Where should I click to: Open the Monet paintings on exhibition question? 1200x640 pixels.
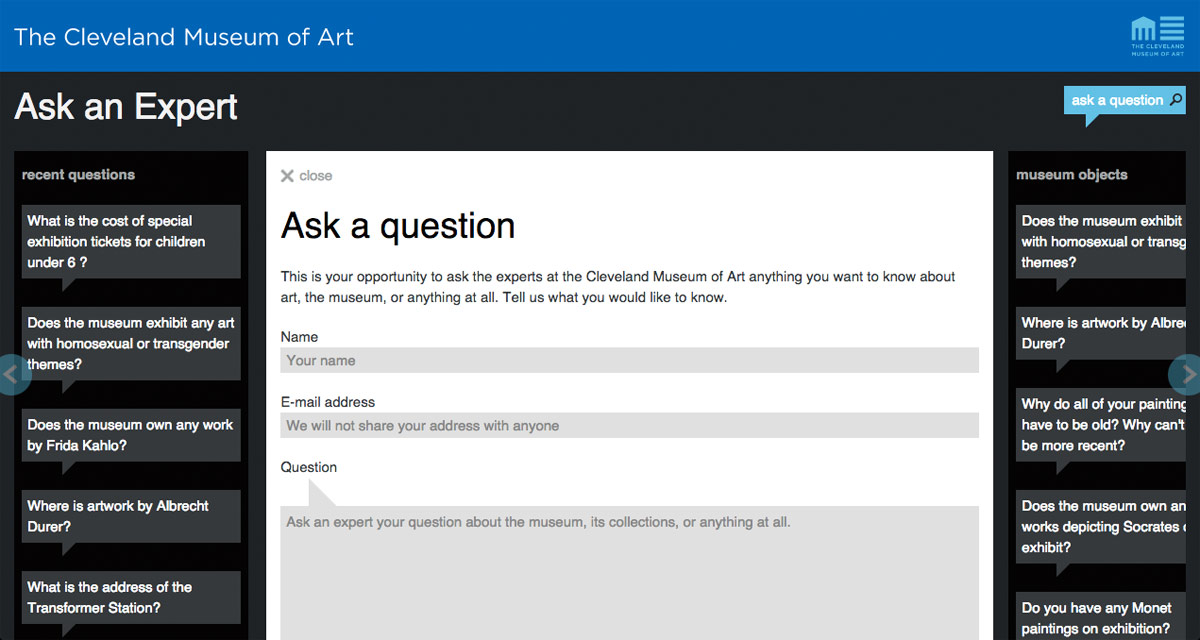point(1101,617)
